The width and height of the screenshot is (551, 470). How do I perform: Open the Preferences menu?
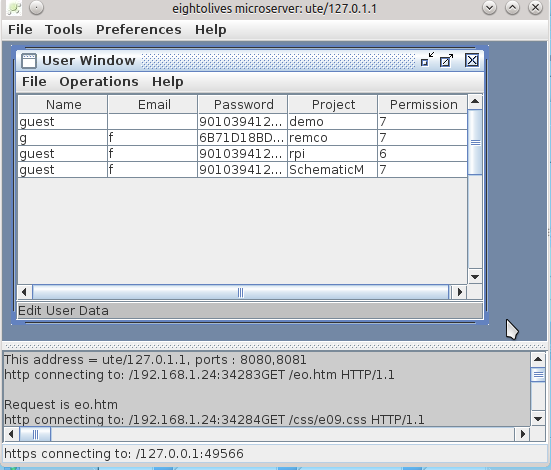click(x=139, y=30)
